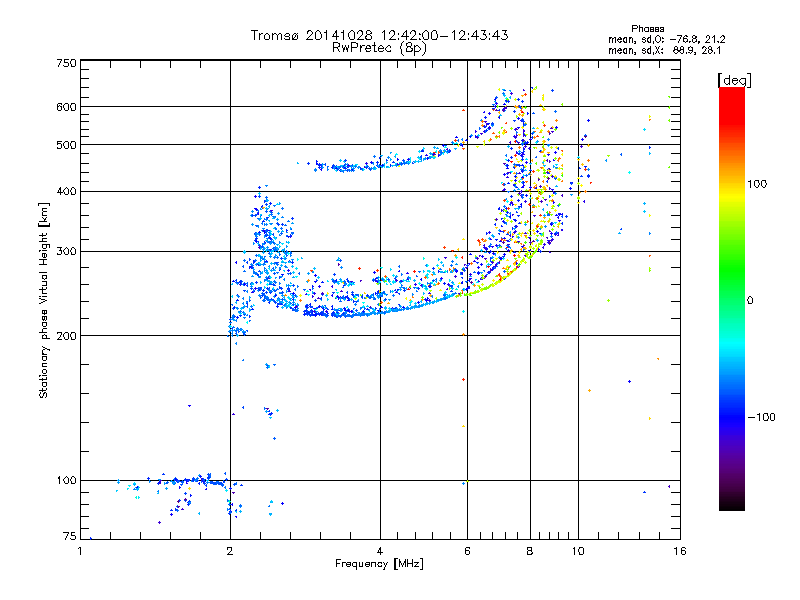Click the x-axis label '1'

(80, 551)
